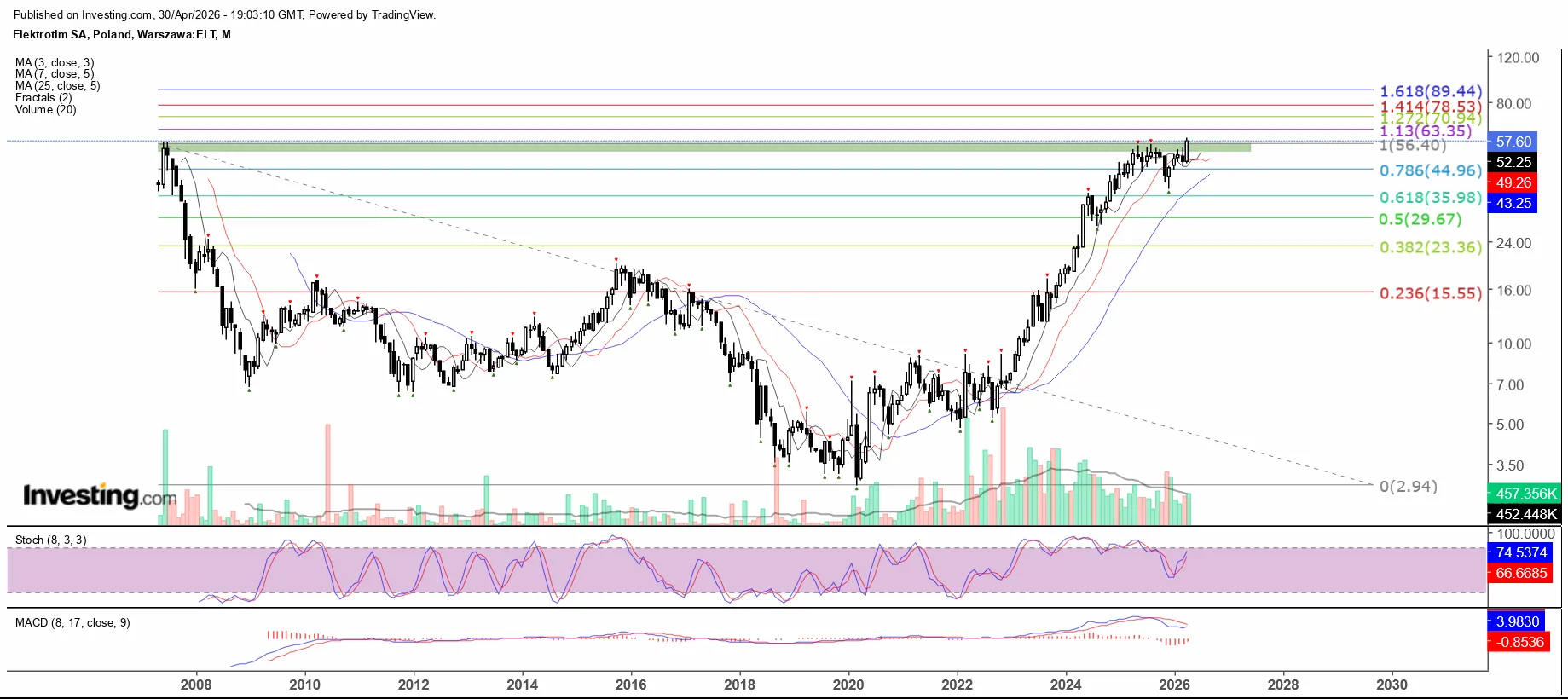1568x699 pixels.
Task: Select the blue 57.60 current price tag
Action: click(x=1513, y=142)
